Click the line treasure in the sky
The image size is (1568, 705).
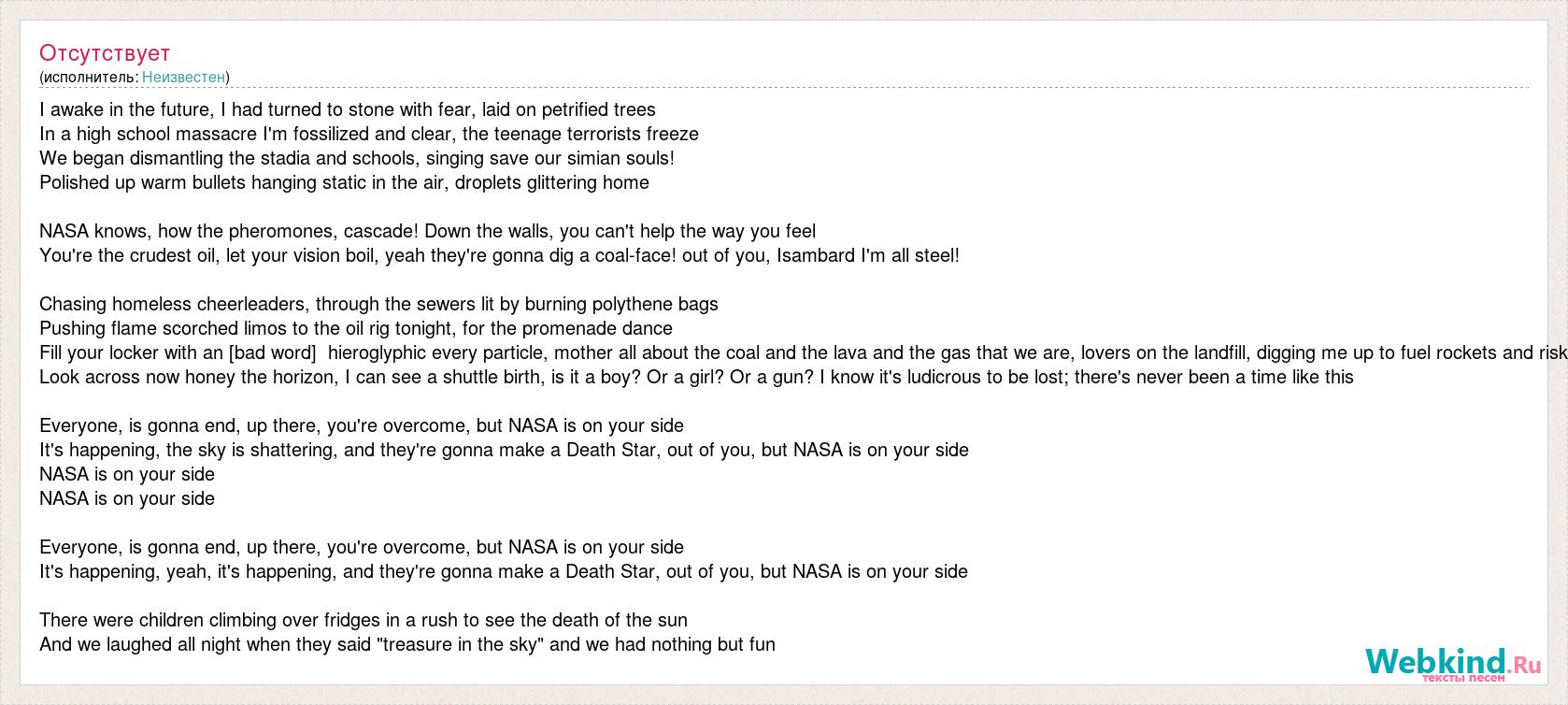point(407,644)
